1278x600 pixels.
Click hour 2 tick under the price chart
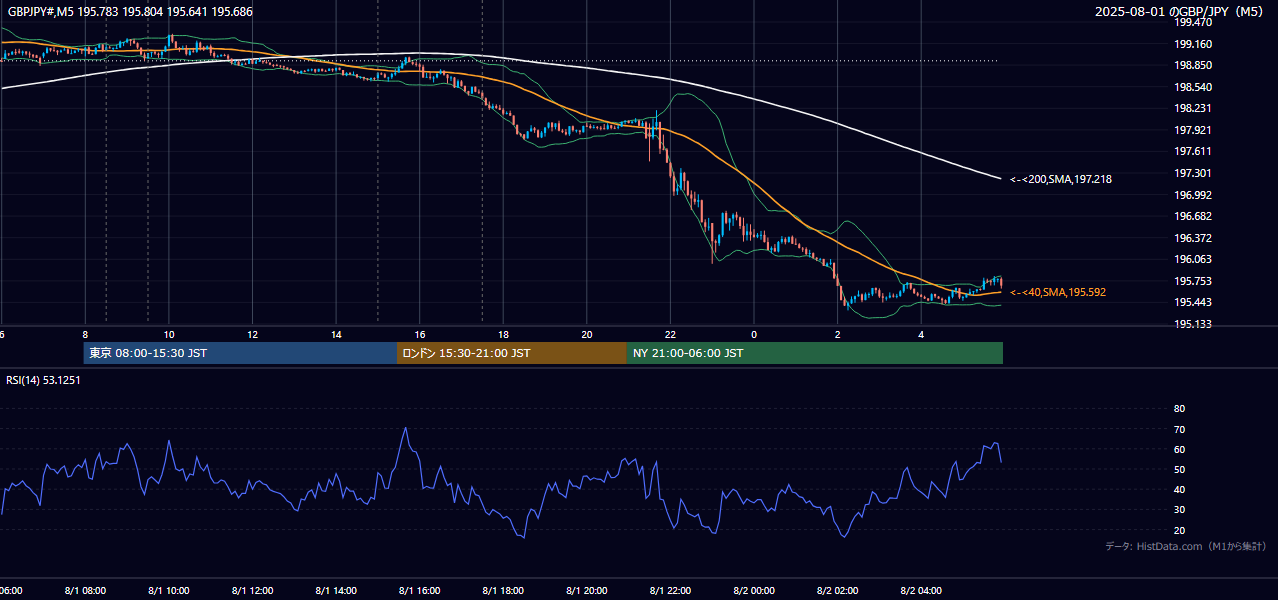pos(837,334)
